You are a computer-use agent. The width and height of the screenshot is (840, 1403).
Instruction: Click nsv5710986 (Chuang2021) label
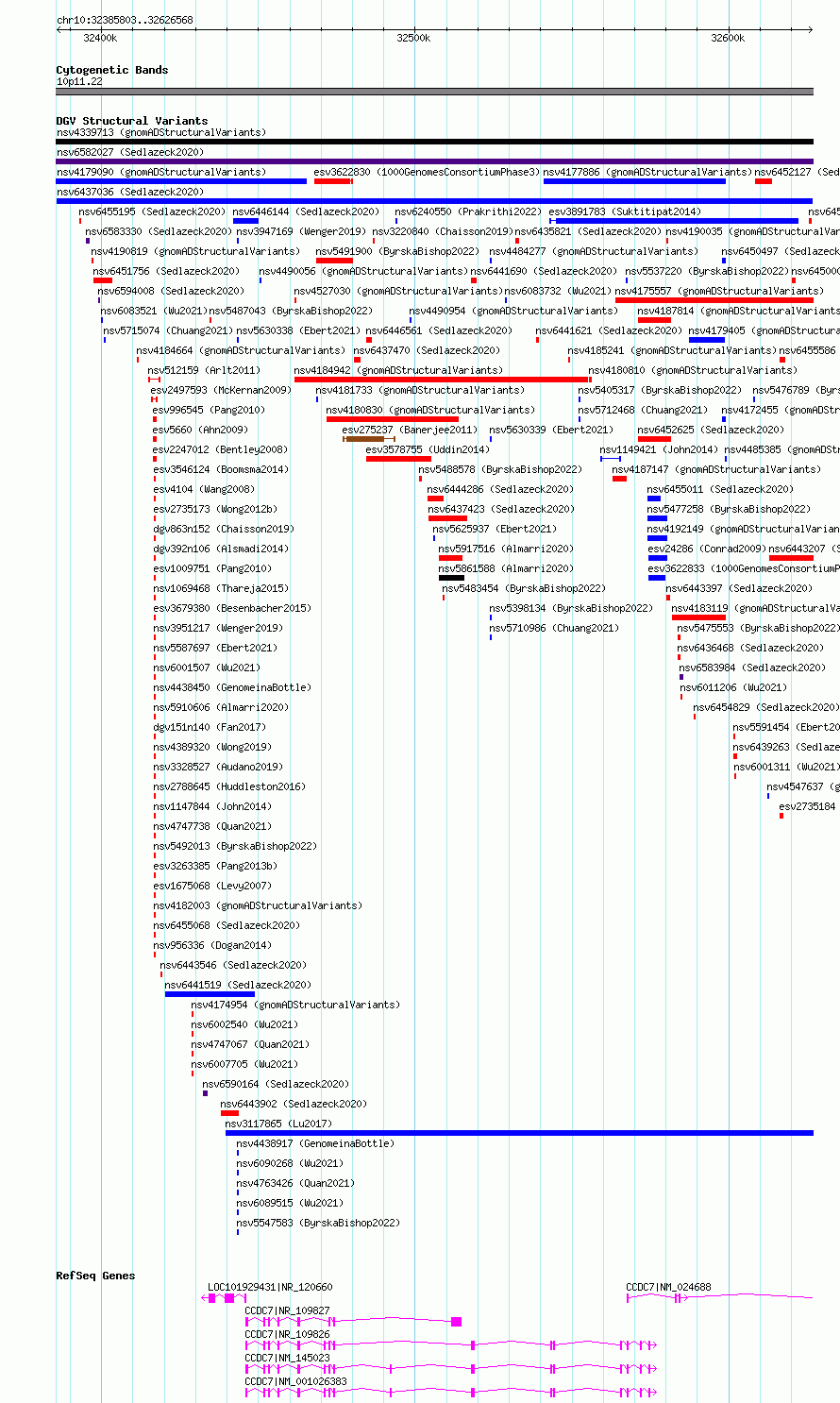coord(554,628)
